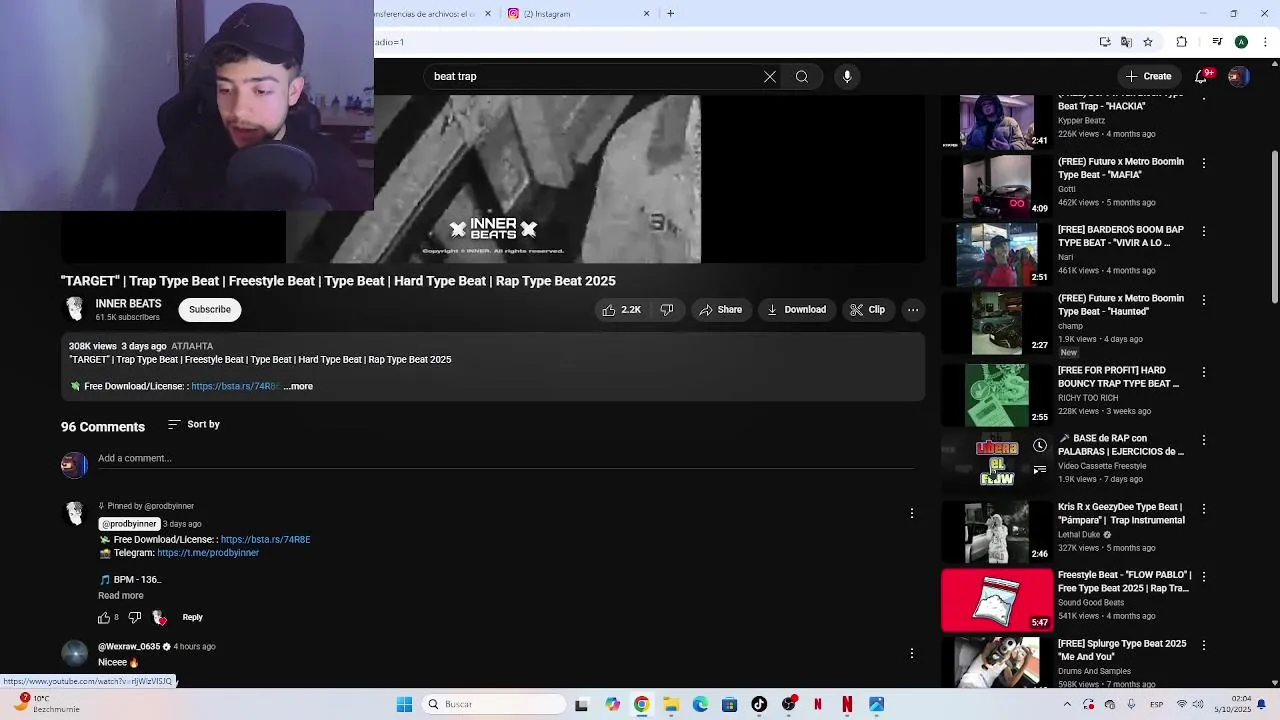Open YouTube notifications bell
Viewport: 1280px width, 720px height.
tap(1202, 76)
